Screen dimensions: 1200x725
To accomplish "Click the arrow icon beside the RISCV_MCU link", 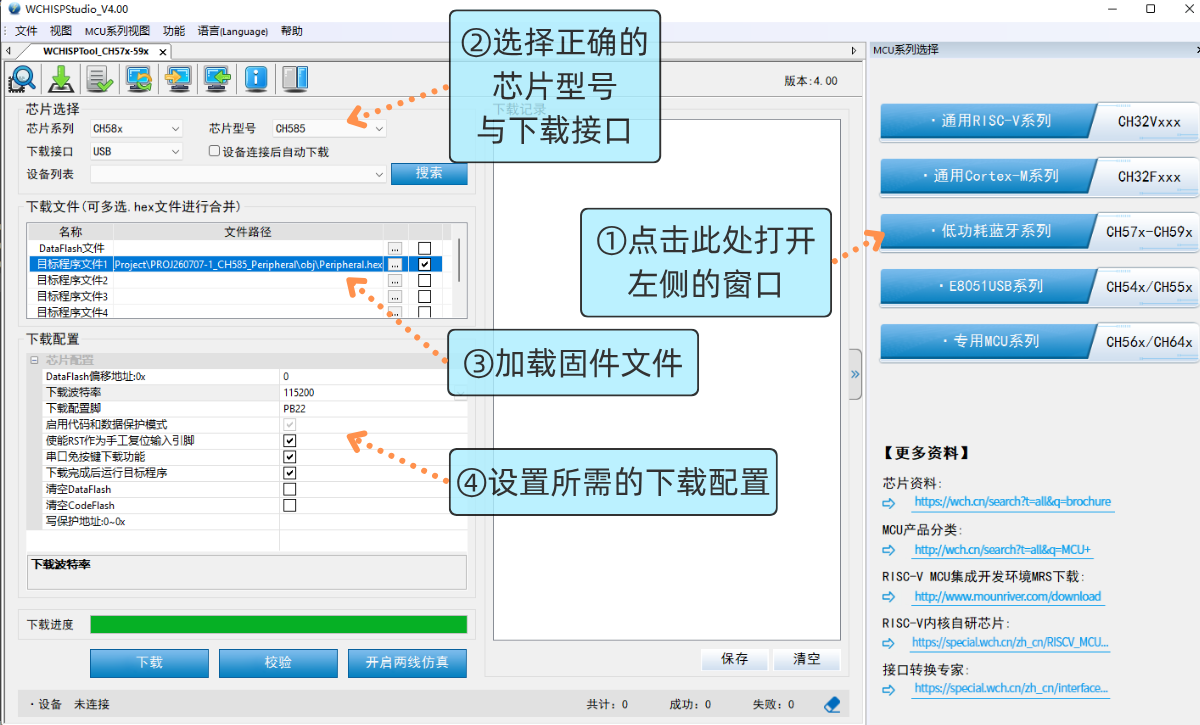I will tap(889, 643).
